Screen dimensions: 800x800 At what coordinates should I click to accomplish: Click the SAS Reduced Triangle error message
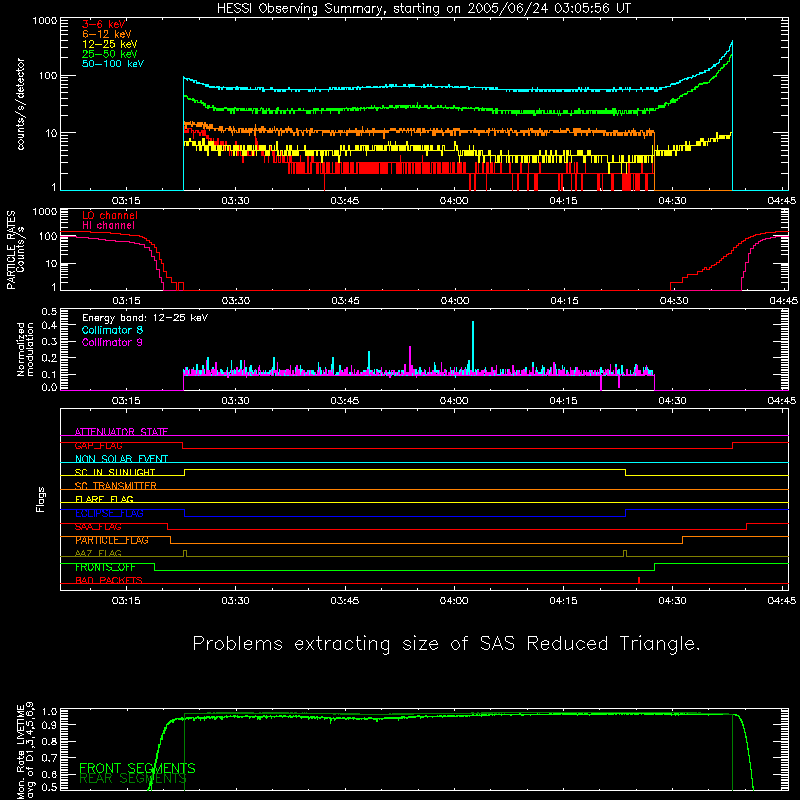(446, 644)
